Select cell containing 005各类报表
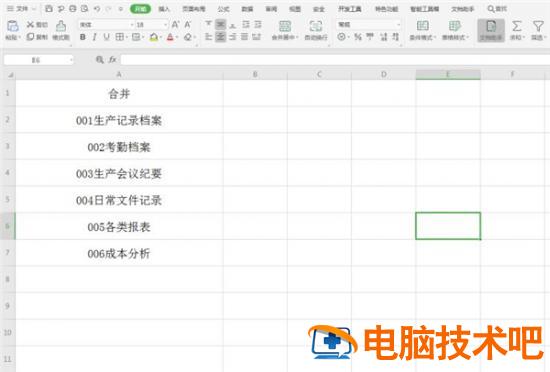This screenshot has width=550, height=372. click(119, 226)
